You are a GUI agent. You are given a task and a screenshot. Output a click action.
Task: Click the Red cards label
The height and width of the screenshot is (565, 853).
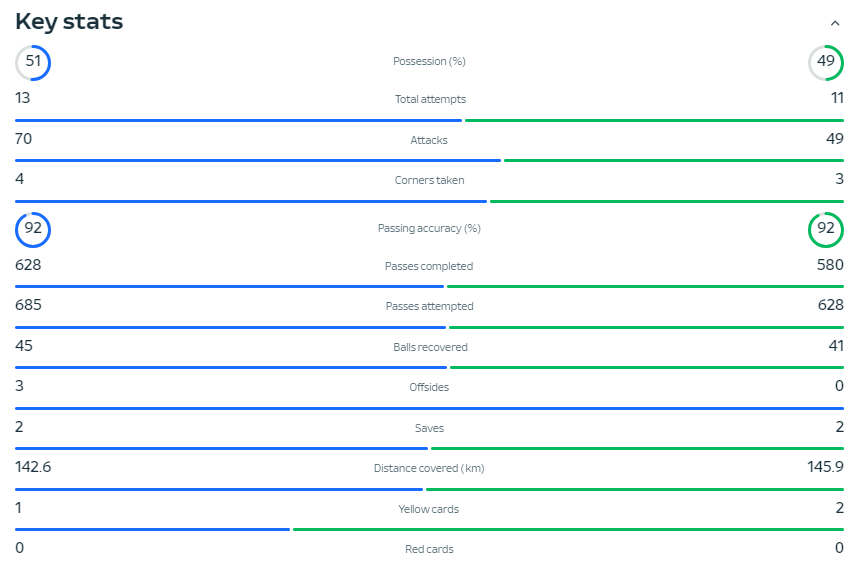tap(429, 549)
